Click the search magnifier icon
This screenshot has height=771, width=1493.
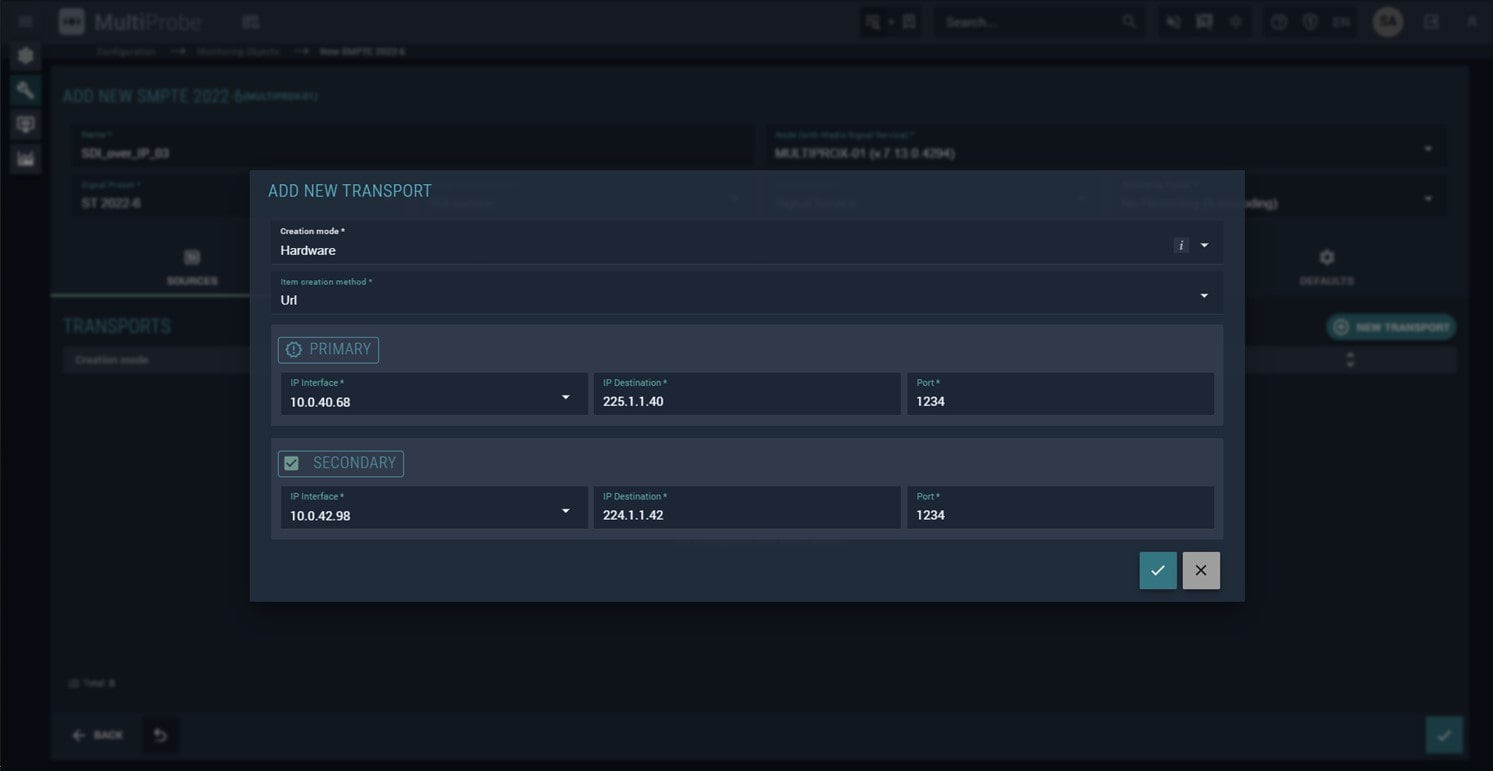pos(1129,21)
